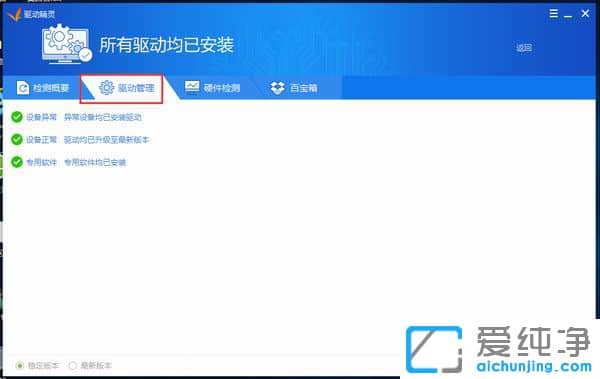600x379 pixels.
Task: Click the green check beside 设备异常
Action: pyautogui.click(x=17, y=117)
